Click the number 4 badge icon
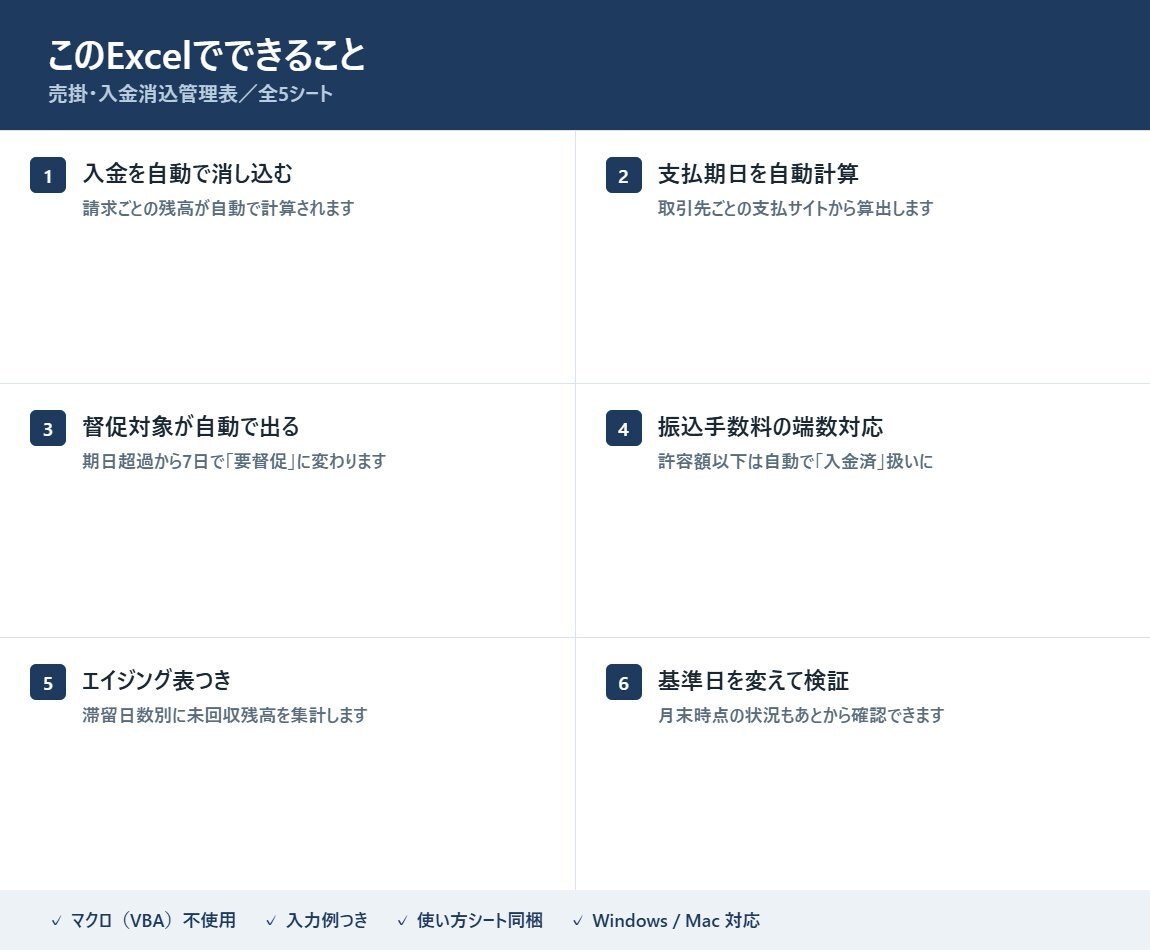 (x=623, y=428)
